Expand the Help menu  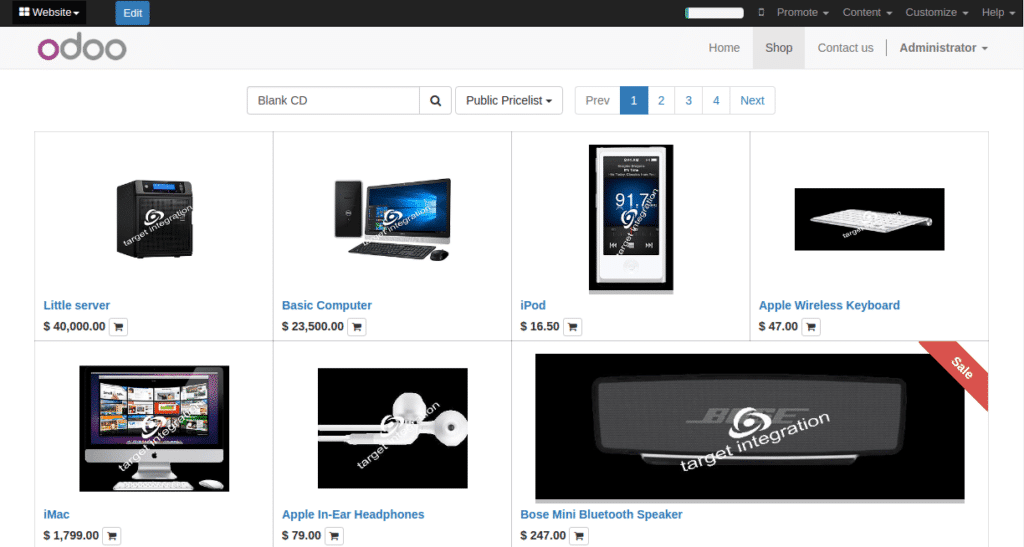[x=998, y=12]
